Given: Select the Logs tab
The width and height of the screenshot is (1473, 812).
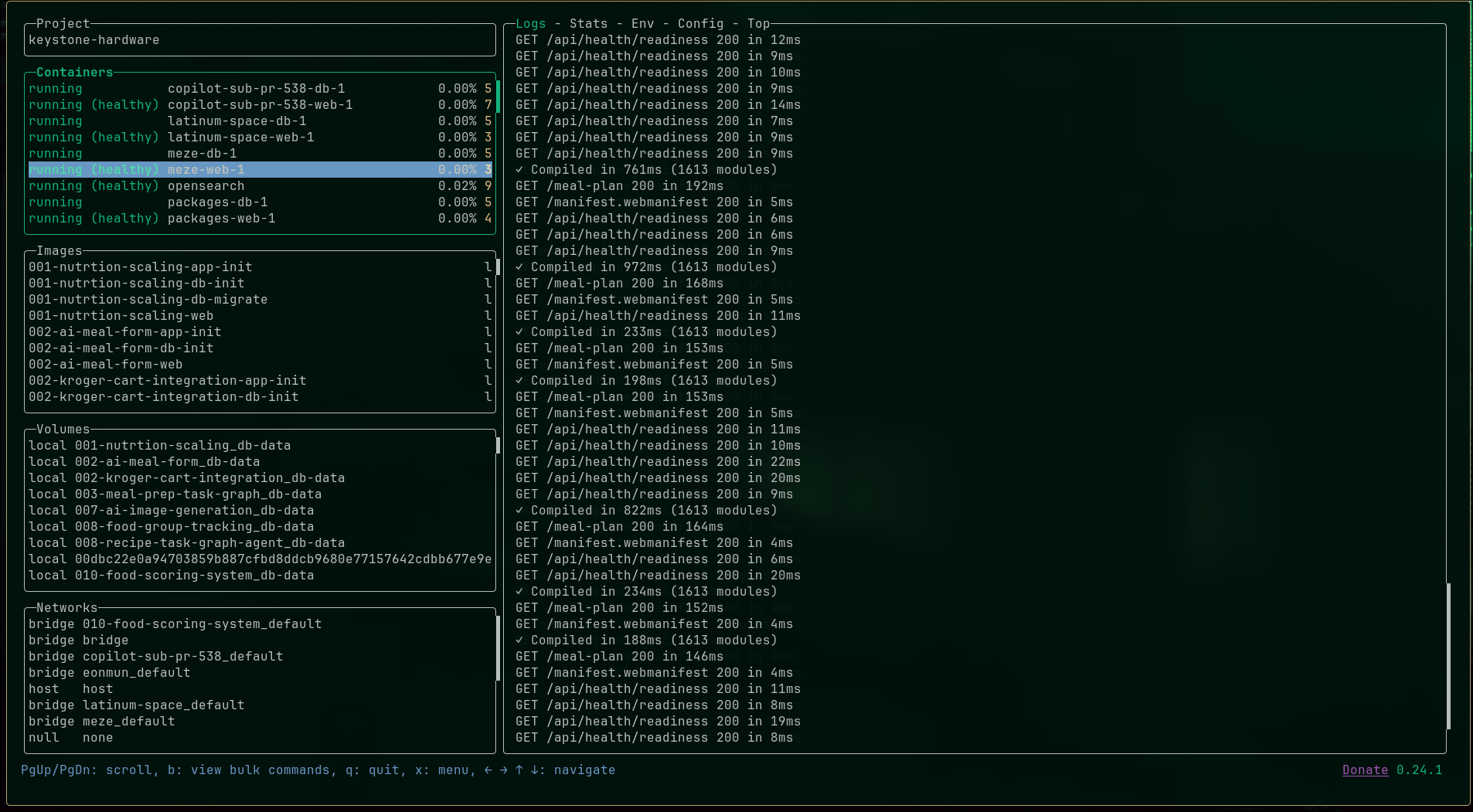Looking at the screenshot, I should pyautogui.click(x=531, y=23).
